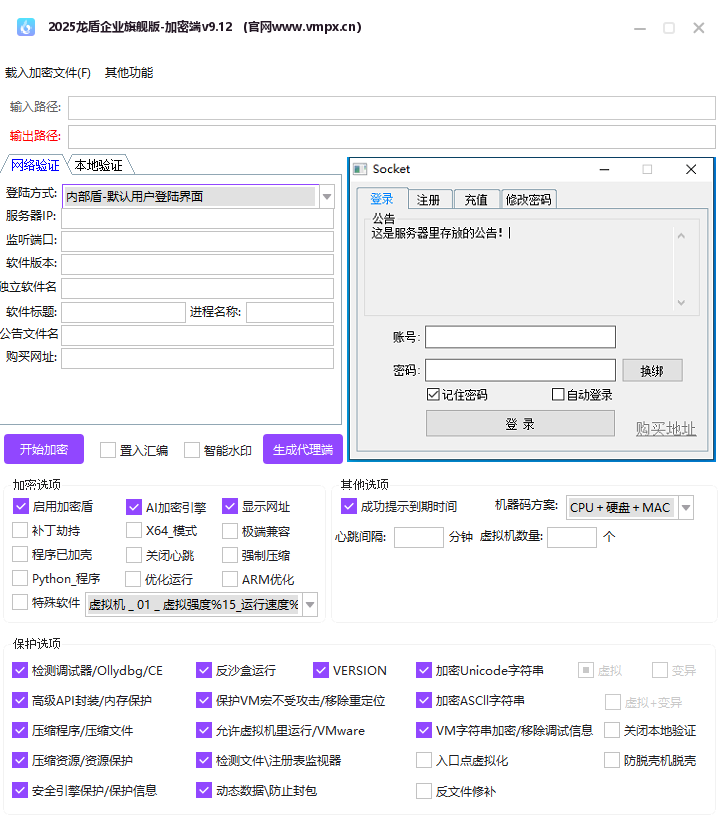This screenshot has width=723, height=829.
Task: Click the 购买网址 input field
Action: (x=198, y=358)
